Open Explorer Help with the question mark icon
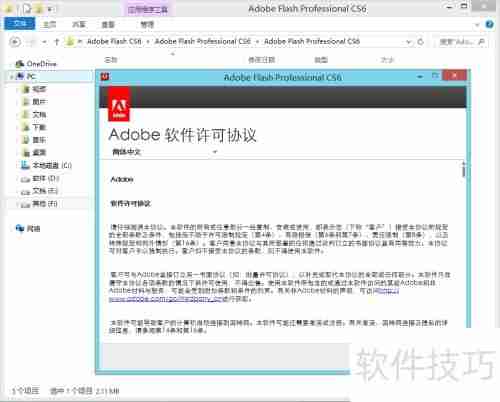Image resolution: width=500 pixels, height=402 pixels. (489, 24)
